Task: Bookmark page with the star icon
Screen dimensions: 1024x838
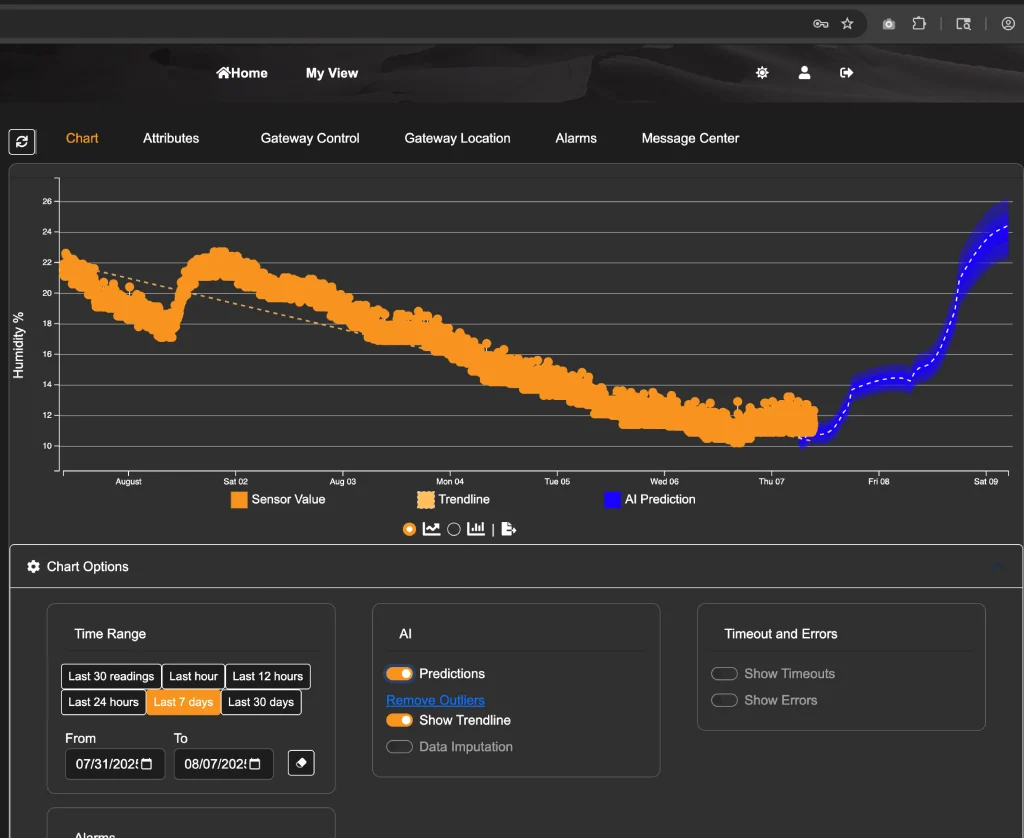Action: pyautogui.click(x=847, y=24)
